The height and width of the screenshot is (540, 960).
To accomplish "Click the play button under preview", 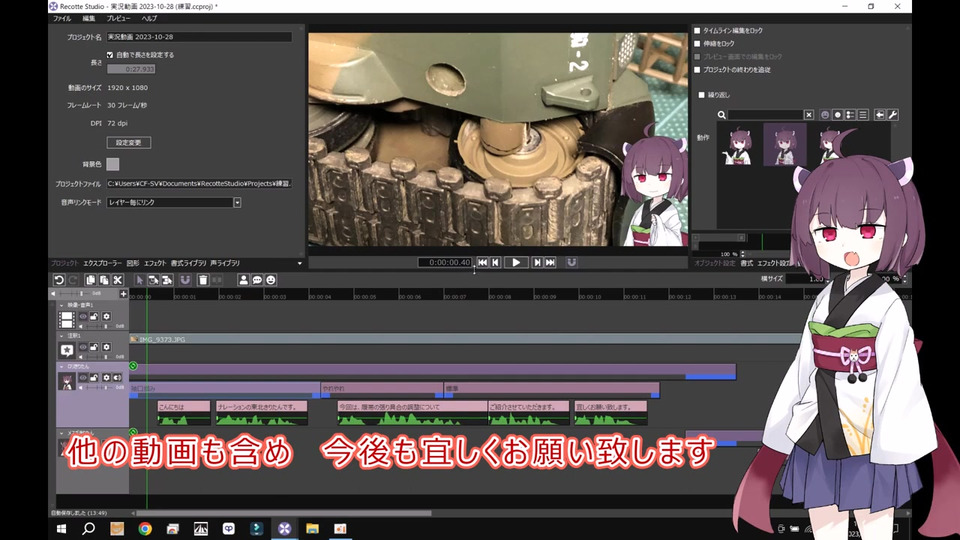I will [x=516, y=262].
